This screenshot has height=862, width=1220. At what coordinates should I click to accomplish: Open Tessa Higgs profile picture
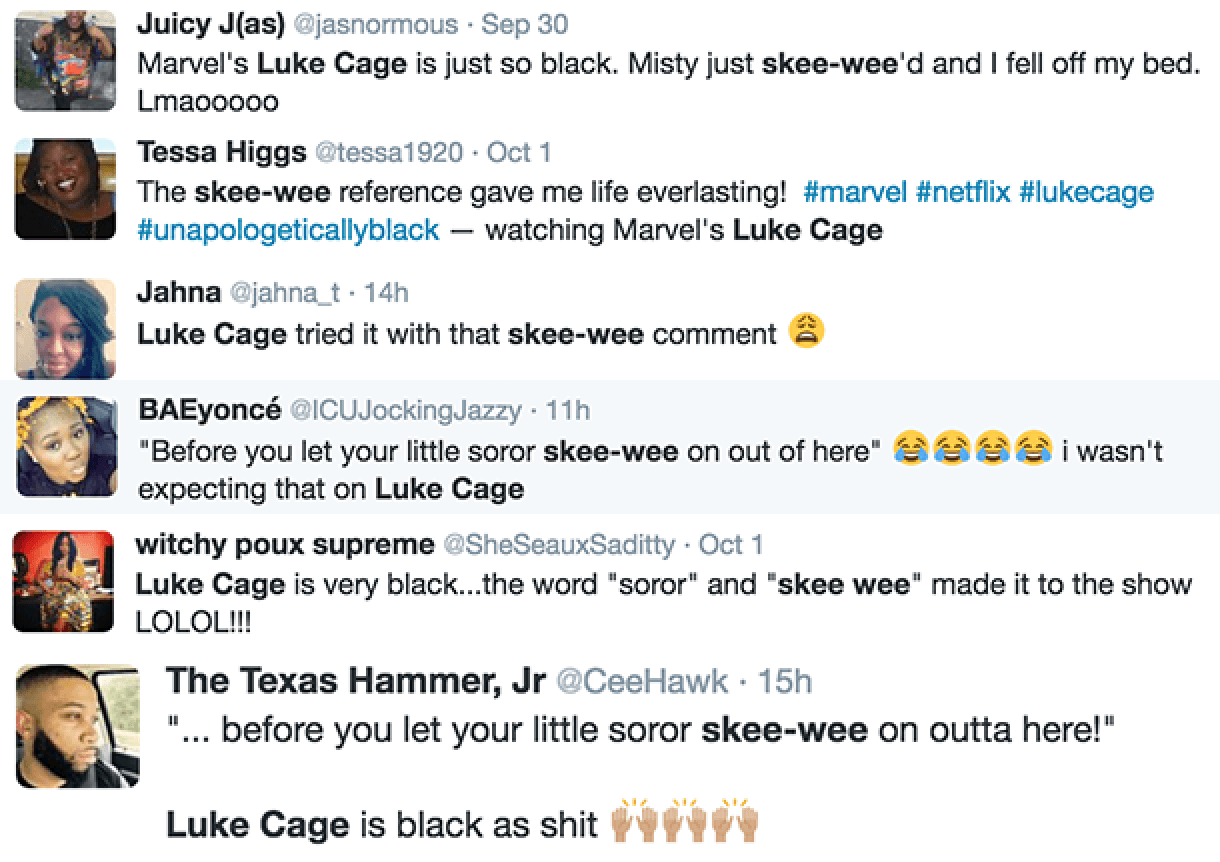pyautogui.click(x=66, y=190)
